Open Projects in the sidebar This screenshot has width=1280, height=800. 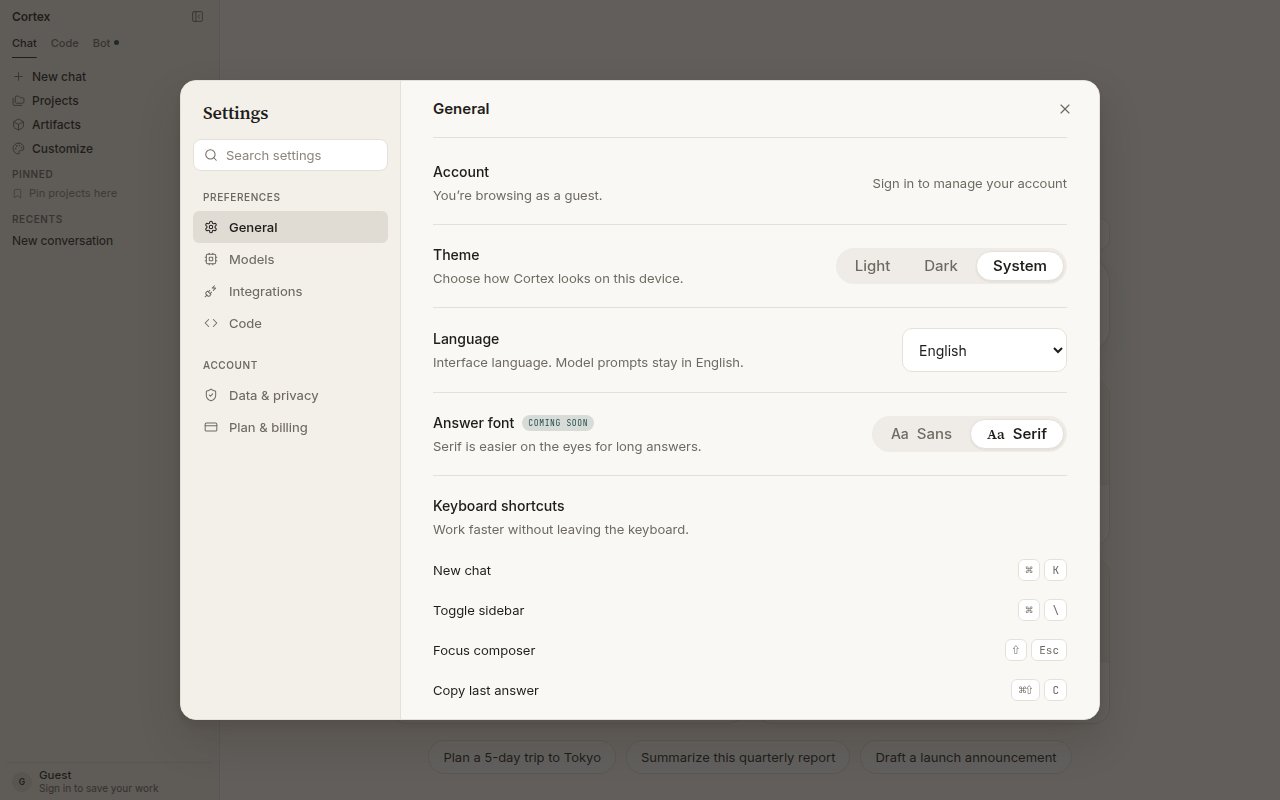109,100
